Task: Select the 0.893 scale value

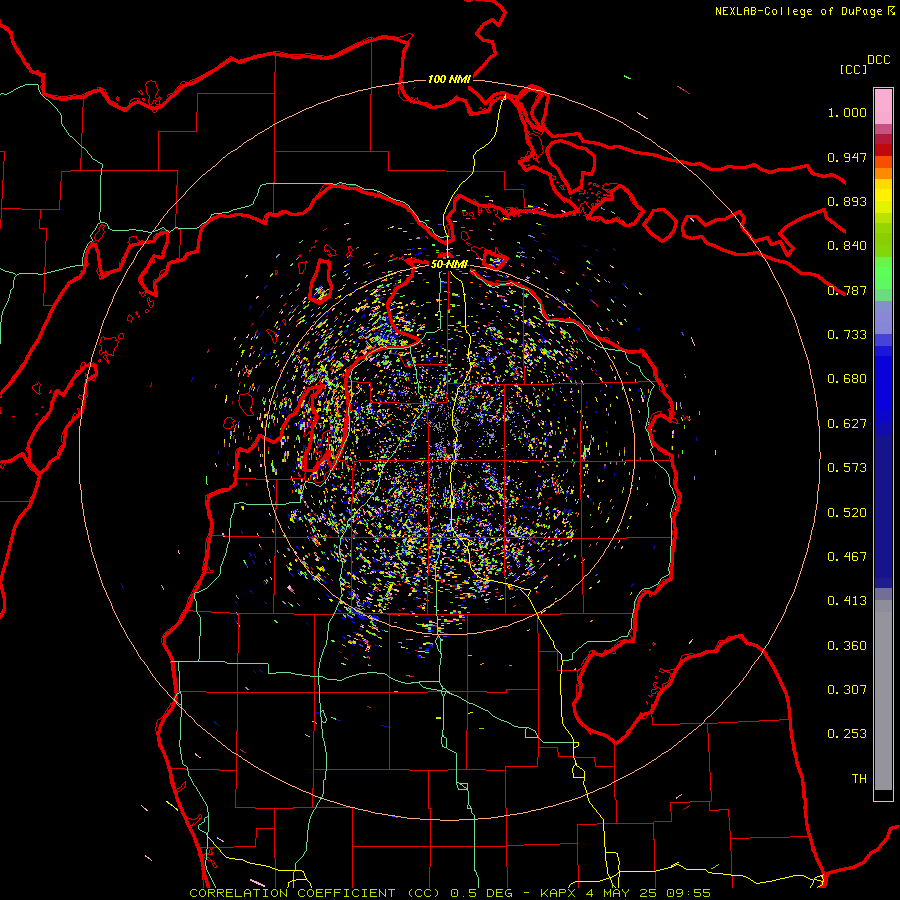Action: click(x=847, y=201)
